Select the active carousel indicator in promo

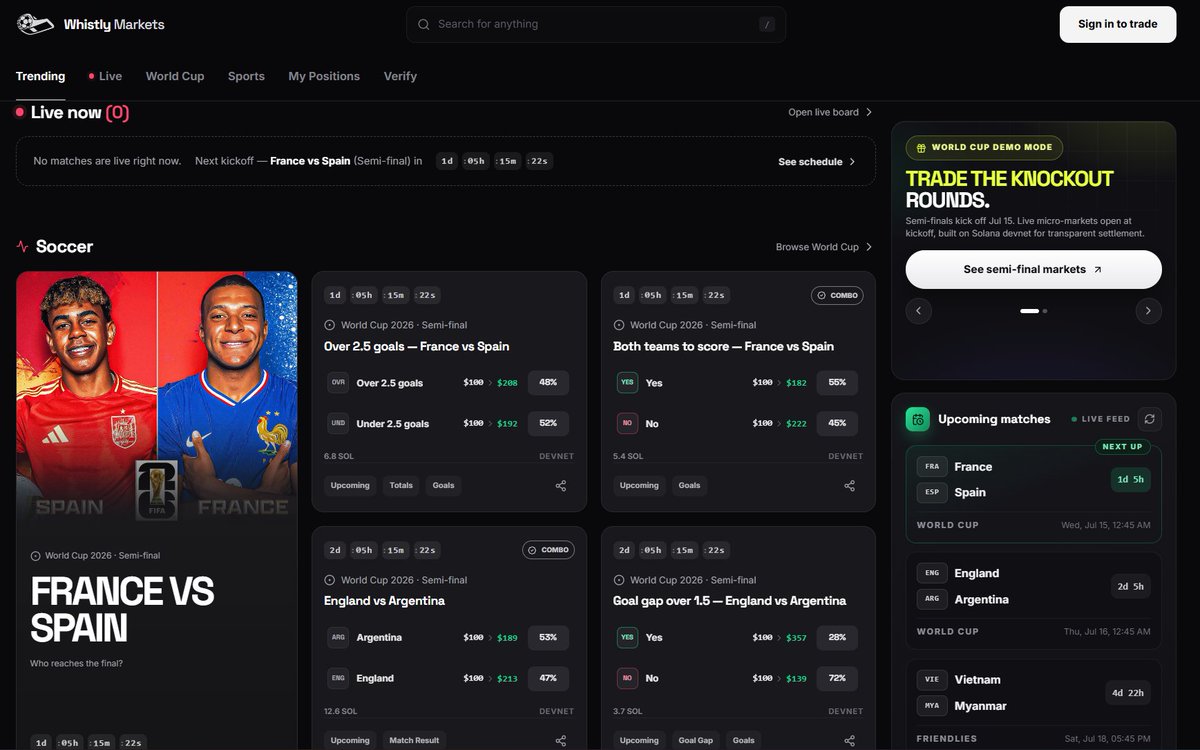point(1029,311)
